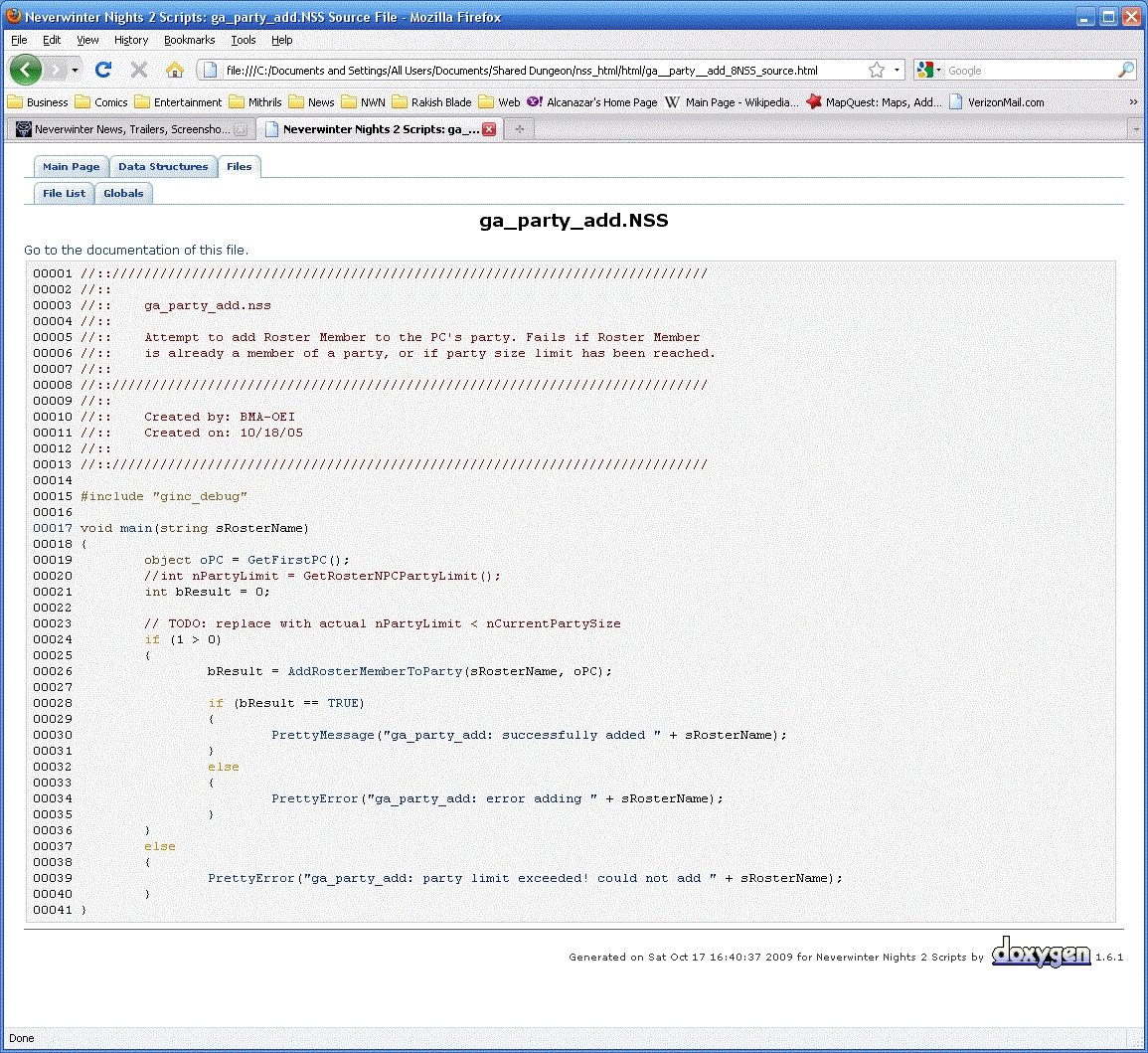Show more bookmarks via chevron overflow

click(x=1133, y=101)
